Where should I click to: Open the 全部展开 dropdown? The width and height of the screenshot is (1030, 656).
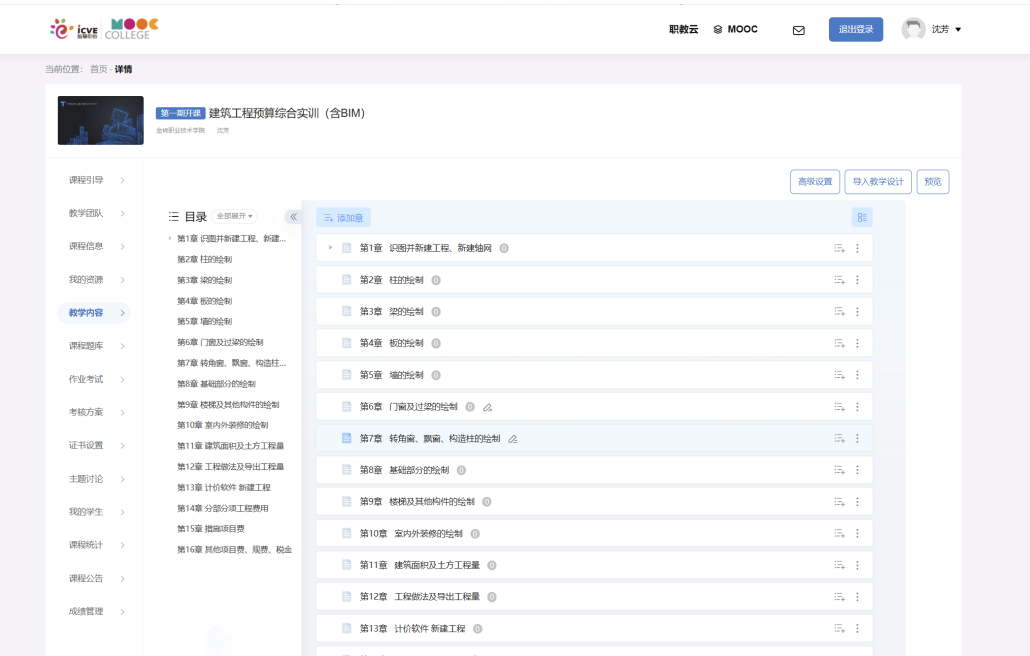[235, 216]
